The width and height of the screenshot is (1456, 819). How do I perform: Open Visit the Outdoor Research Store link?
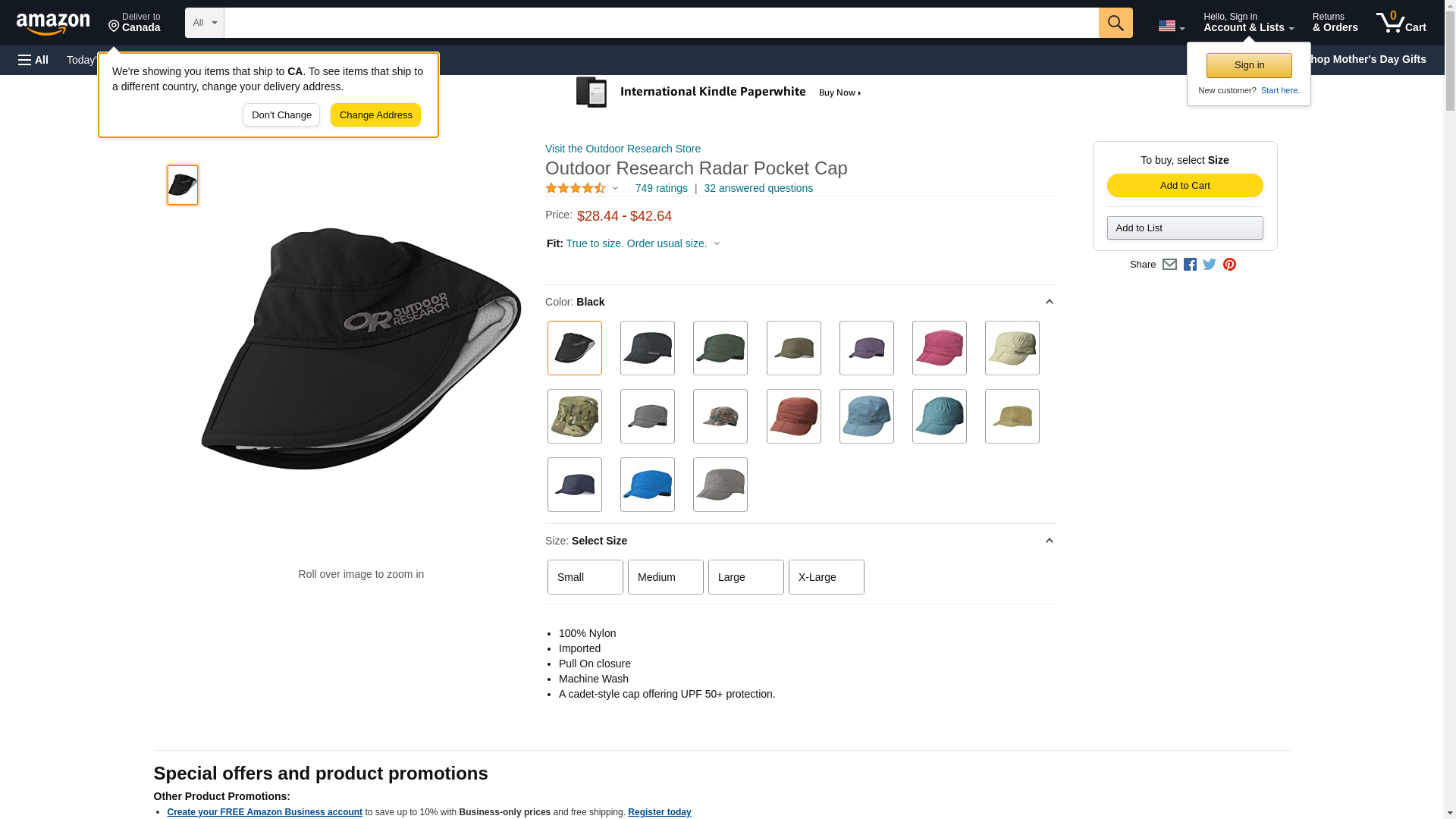pyautogui.click(x=623, y=149)
